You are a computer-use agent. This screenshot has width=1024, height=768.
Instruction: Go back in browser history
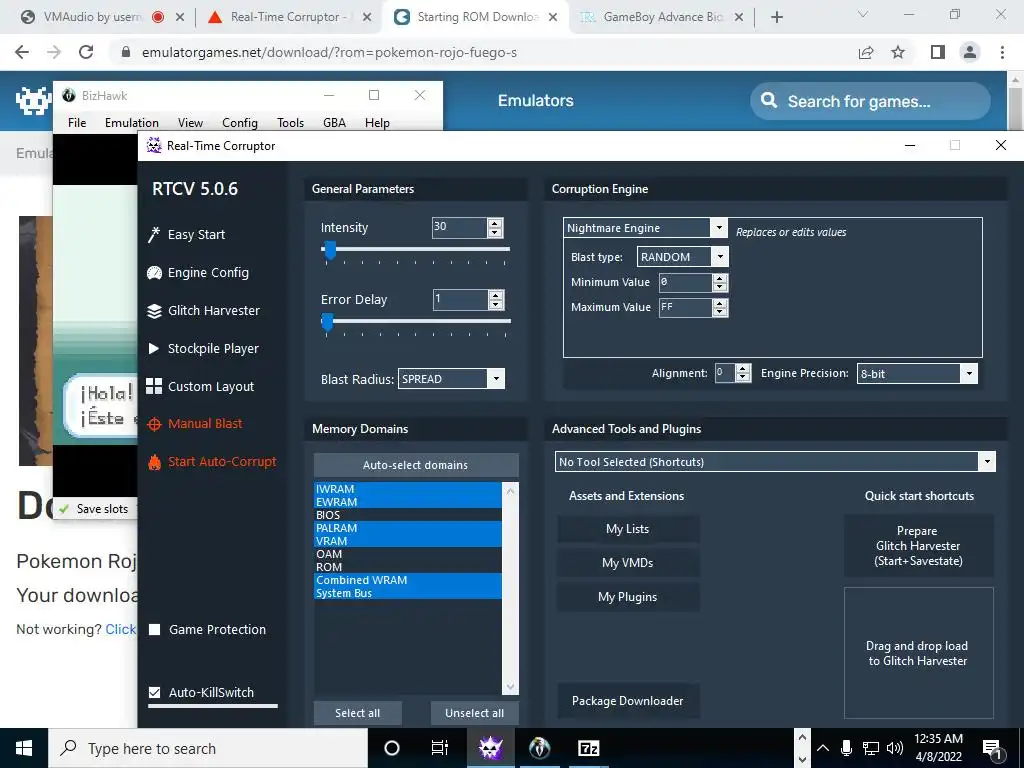[22, 52]
